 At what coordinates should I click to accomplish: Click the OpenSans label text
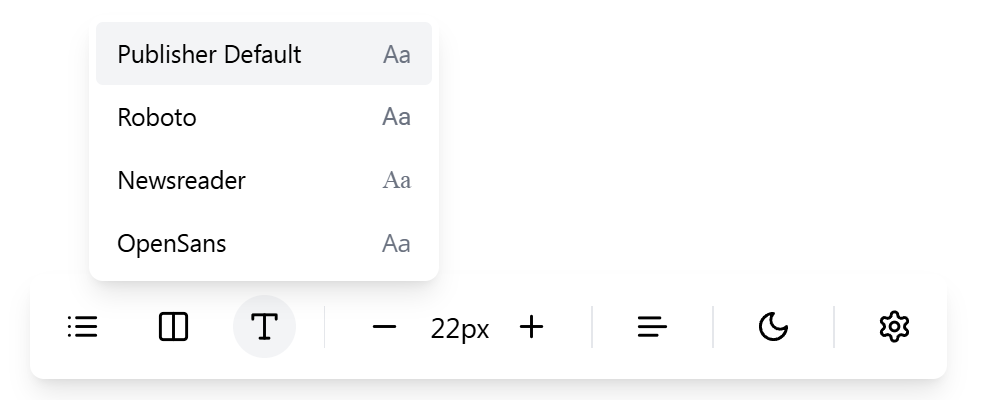click(x=172, y=244)
